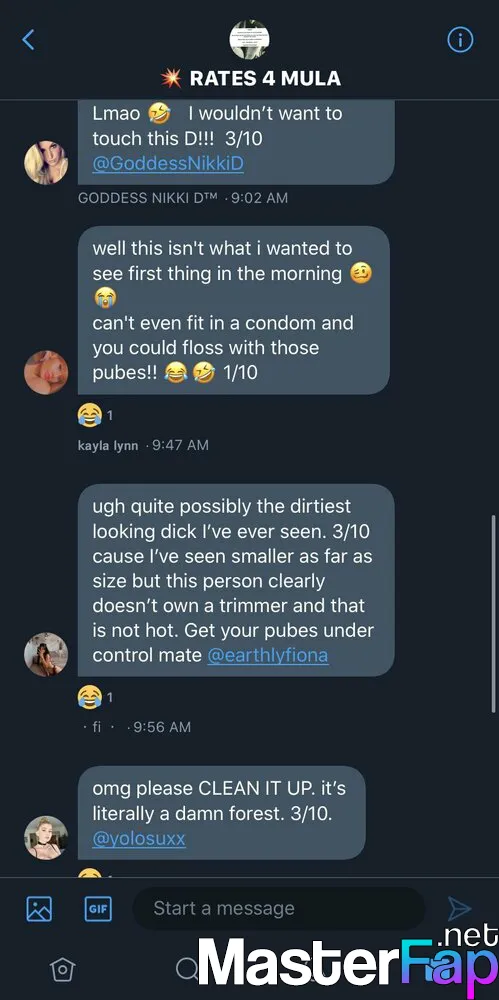Open fi's profile picture
499x1000 pixels.
pyautogui.click(x=46, y=654)
